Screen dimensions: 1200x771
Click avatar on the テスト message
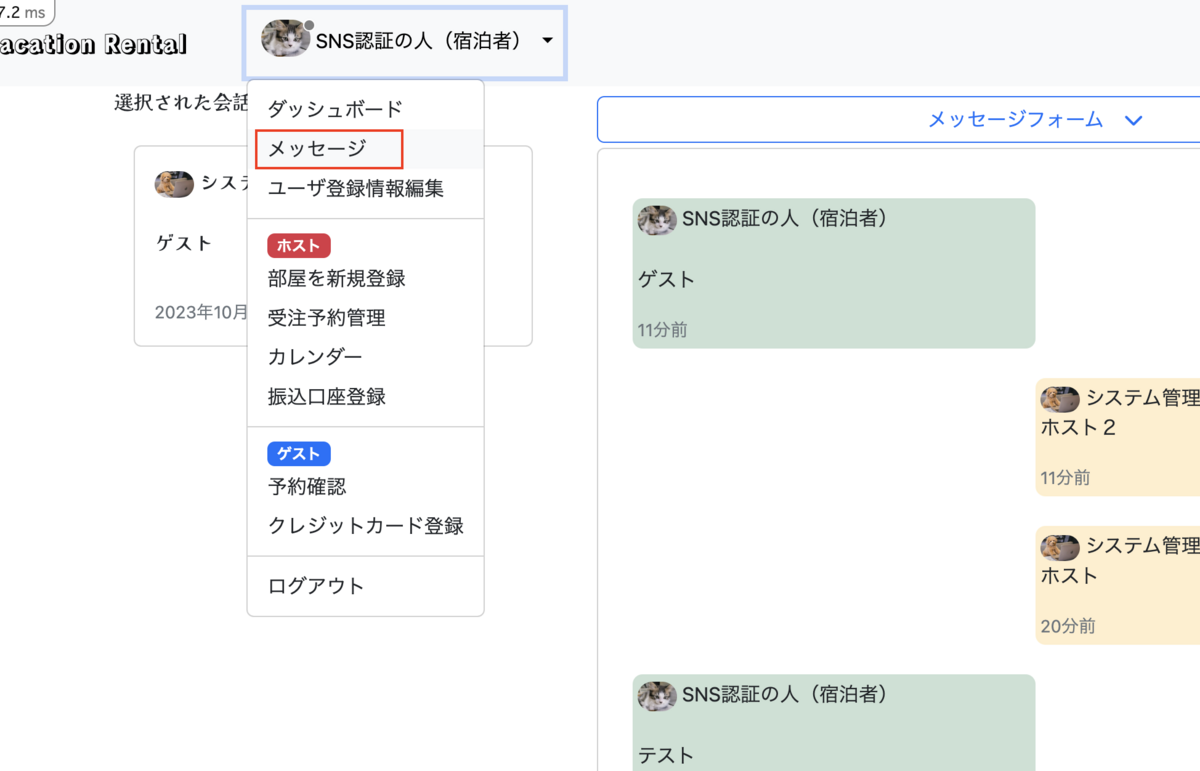pos(657,696)
